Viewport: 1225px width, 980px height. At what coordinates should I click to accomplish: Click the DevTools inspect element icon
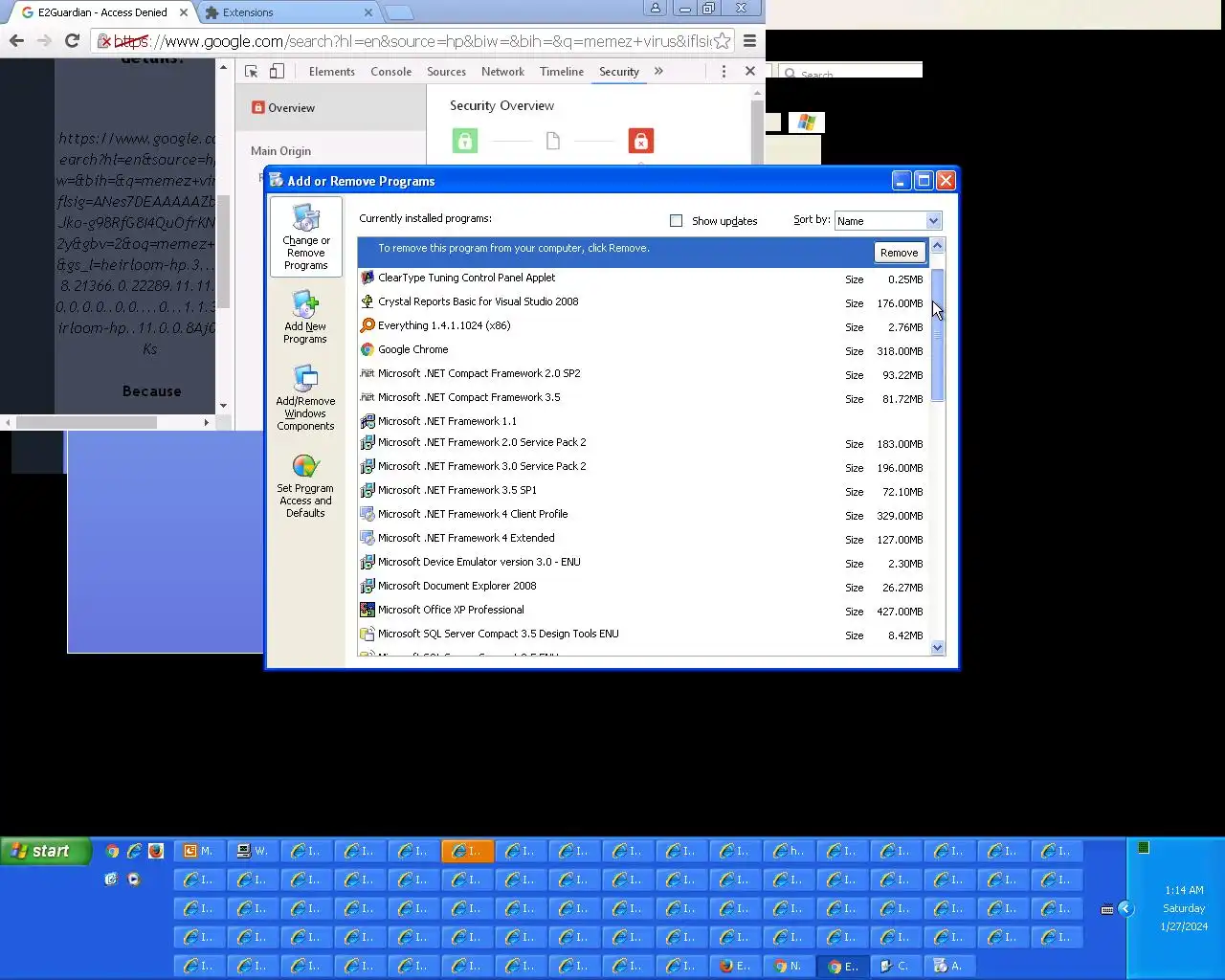point(252,71)
